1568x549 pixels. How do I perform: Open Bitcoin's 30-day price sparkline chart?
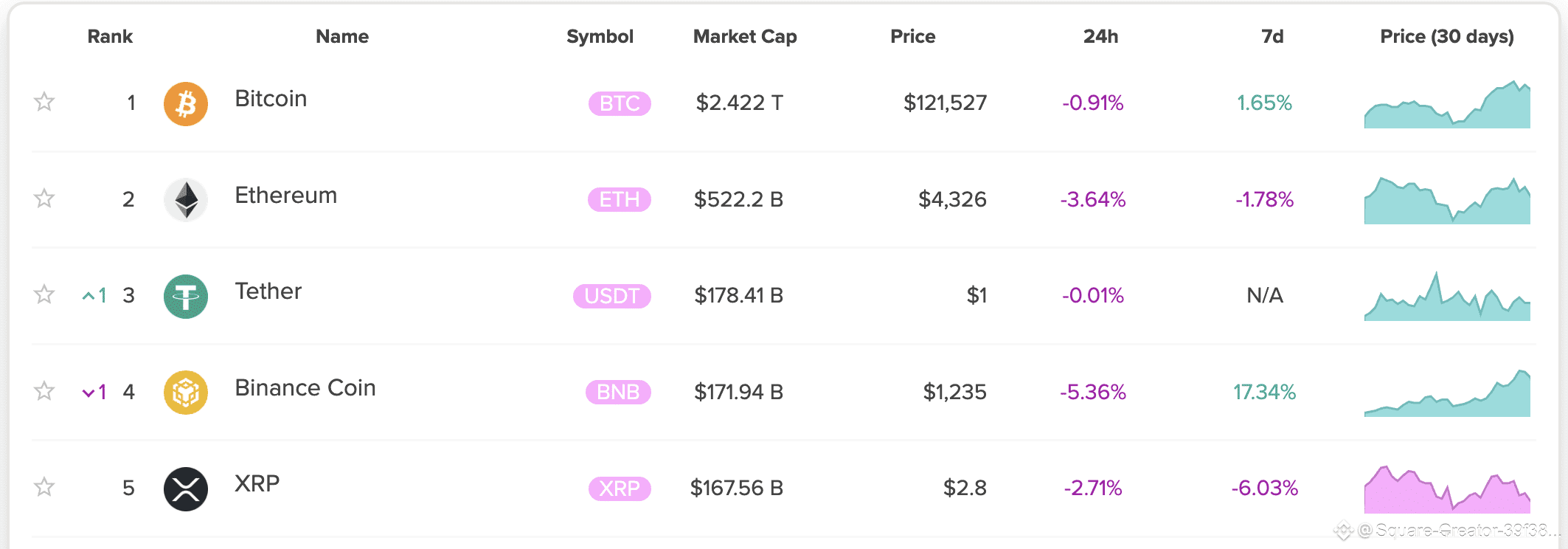tap(1447, 106)
